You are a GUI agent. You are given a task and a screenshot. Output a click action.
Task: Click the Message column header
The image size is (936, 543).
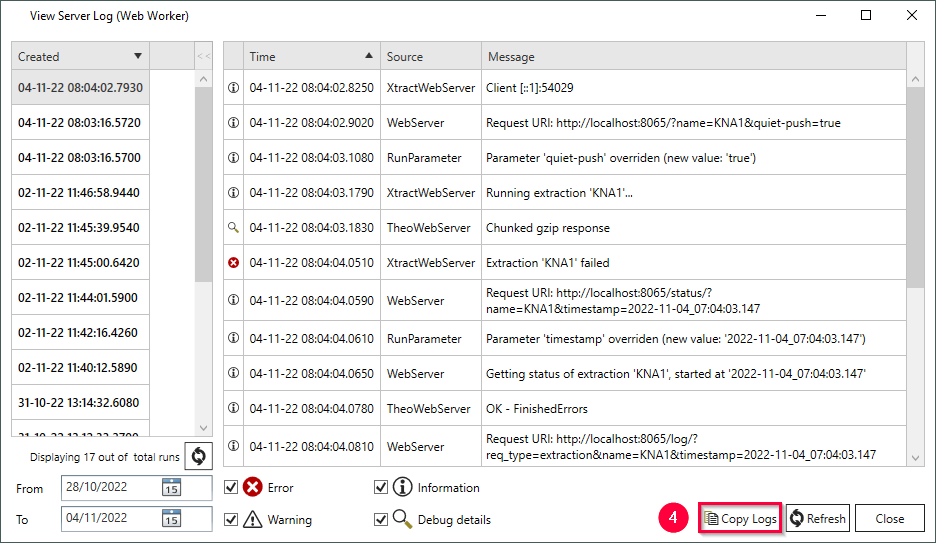[690, 57]
